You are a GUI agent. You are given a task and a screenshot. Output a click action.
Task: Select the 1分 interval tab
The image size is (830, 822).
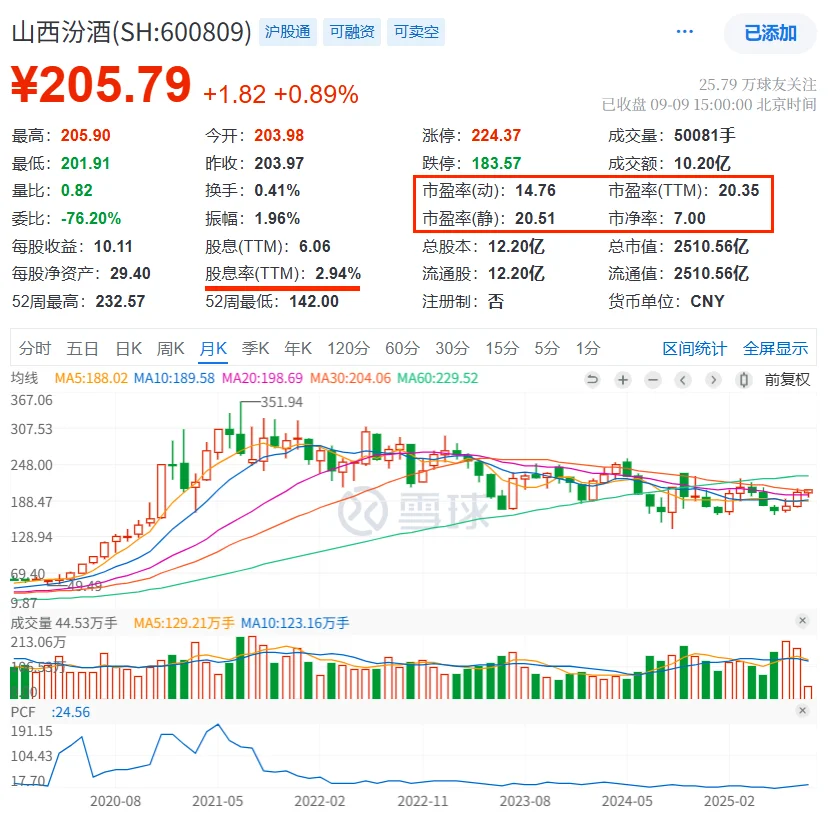coord(588,348)
